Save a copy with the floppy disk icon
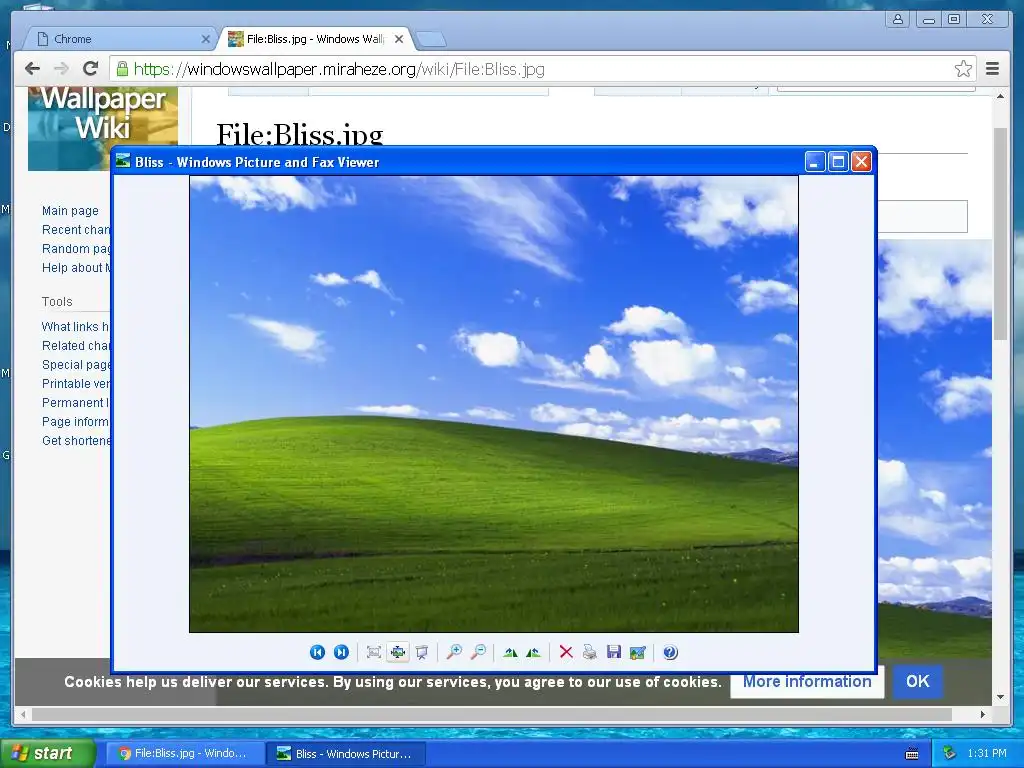 613,652
